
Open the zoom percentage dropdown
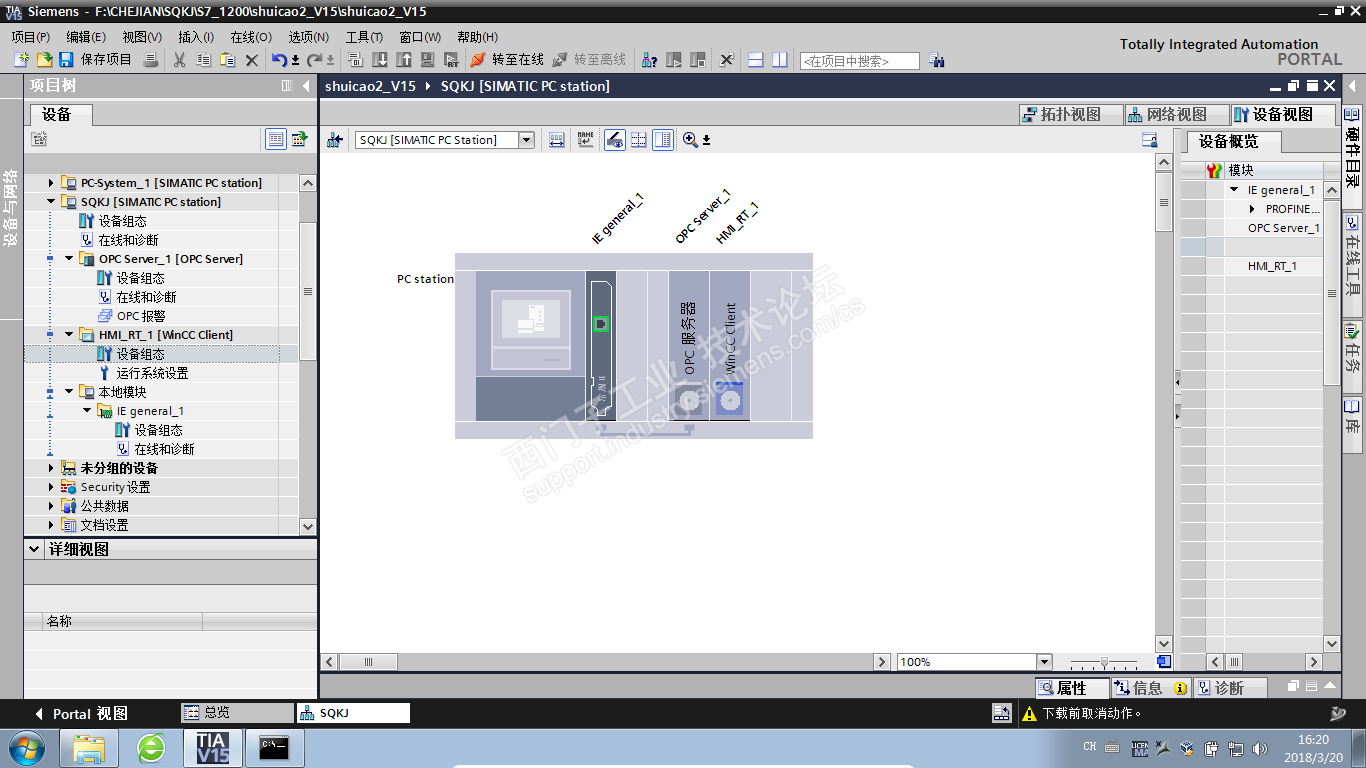coord(1044,662)
